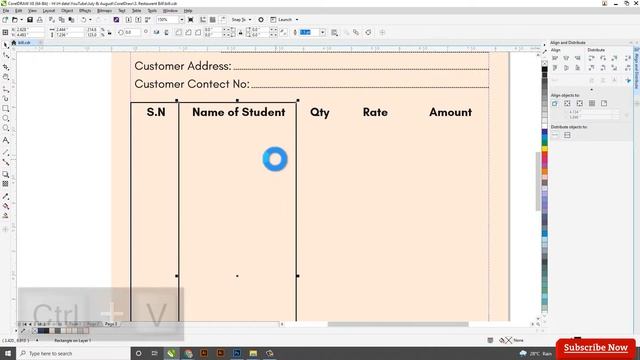
Task: Click Align Center Horizontally icon in panel
Action: [x=566, y=58]
